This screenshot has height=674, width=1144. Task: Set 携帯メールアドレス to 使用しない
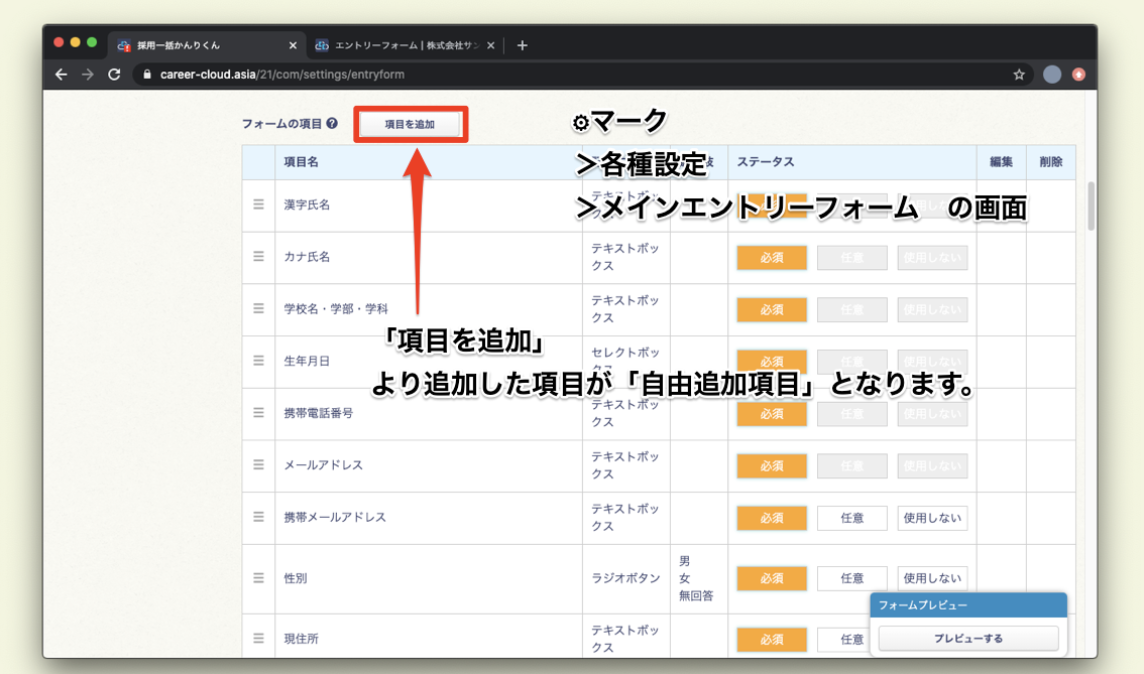932,518
